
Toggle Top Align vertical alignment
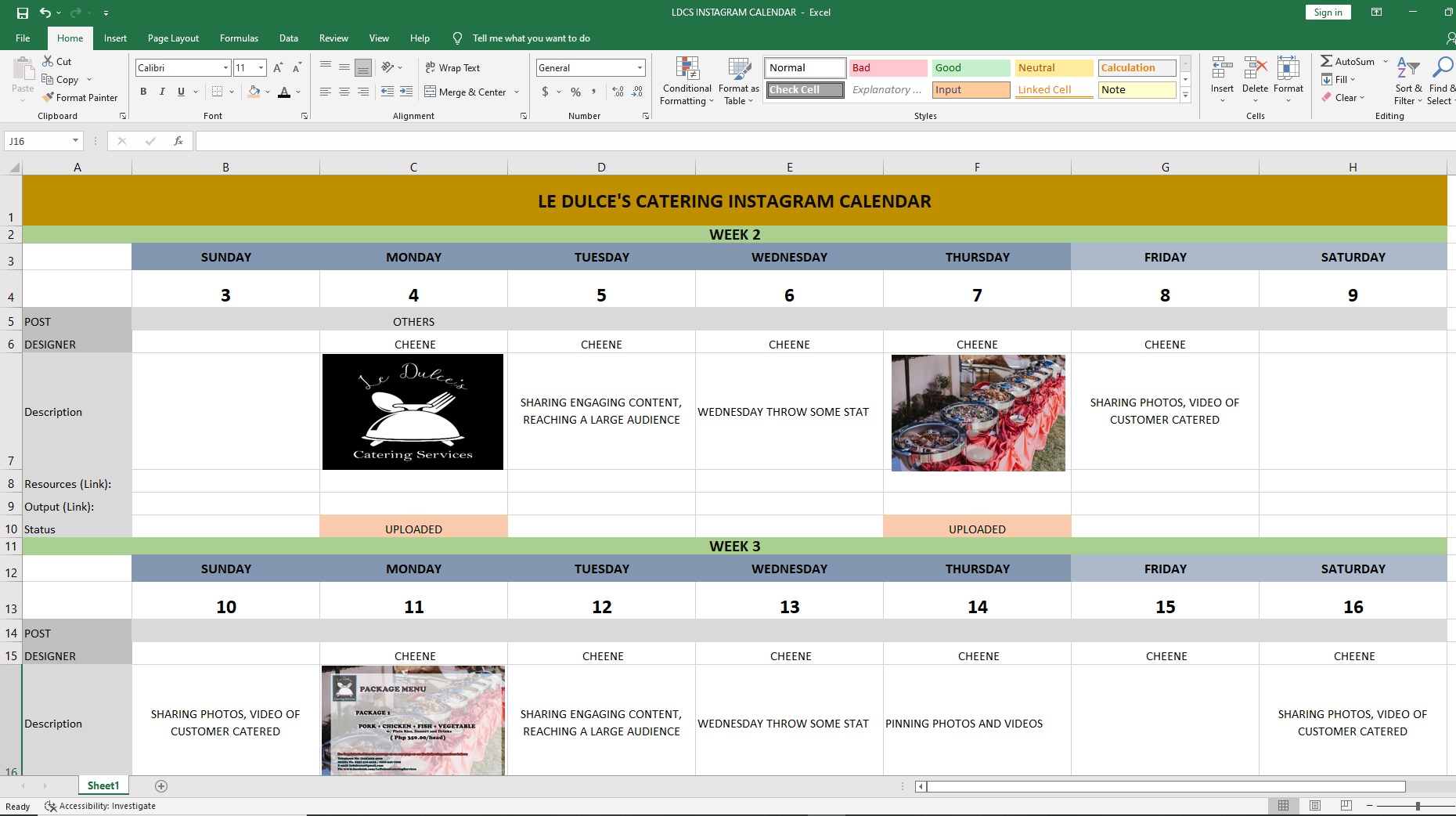[326, 67]
